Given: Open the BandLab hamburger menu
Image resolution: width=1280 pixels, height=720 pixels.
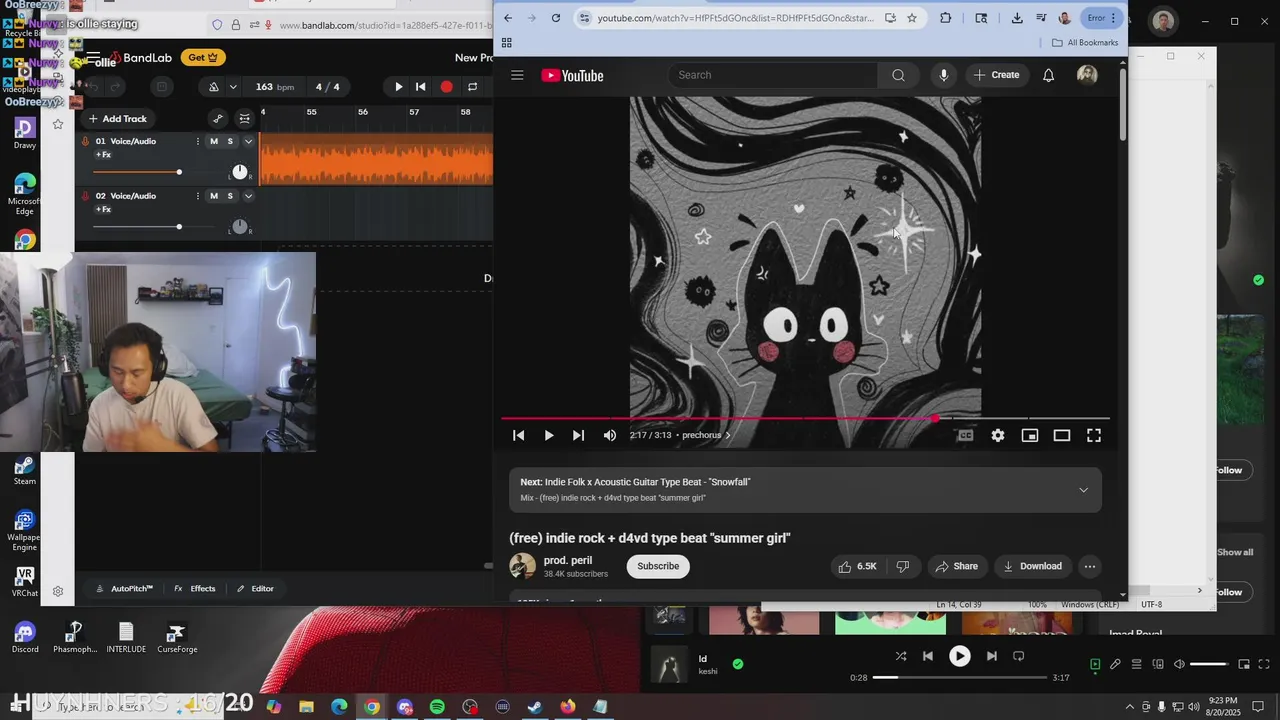Looking at the screenshot, I should (93, 58).
